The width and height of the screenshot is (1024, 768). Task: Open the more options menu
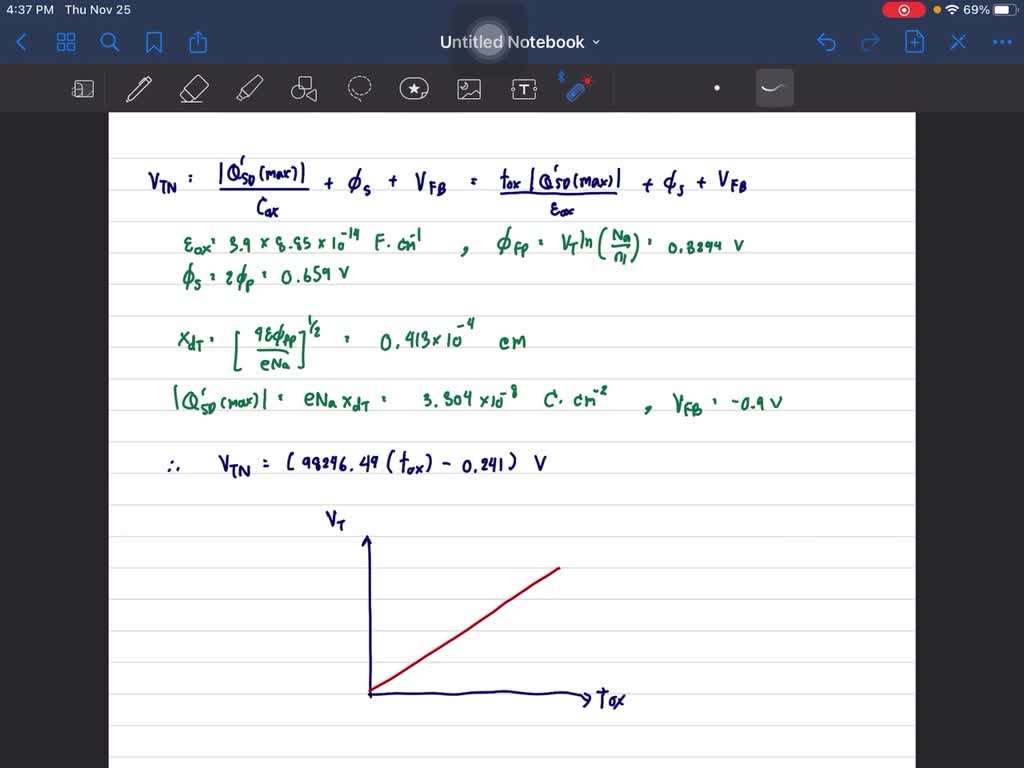tap(1003, 42)
